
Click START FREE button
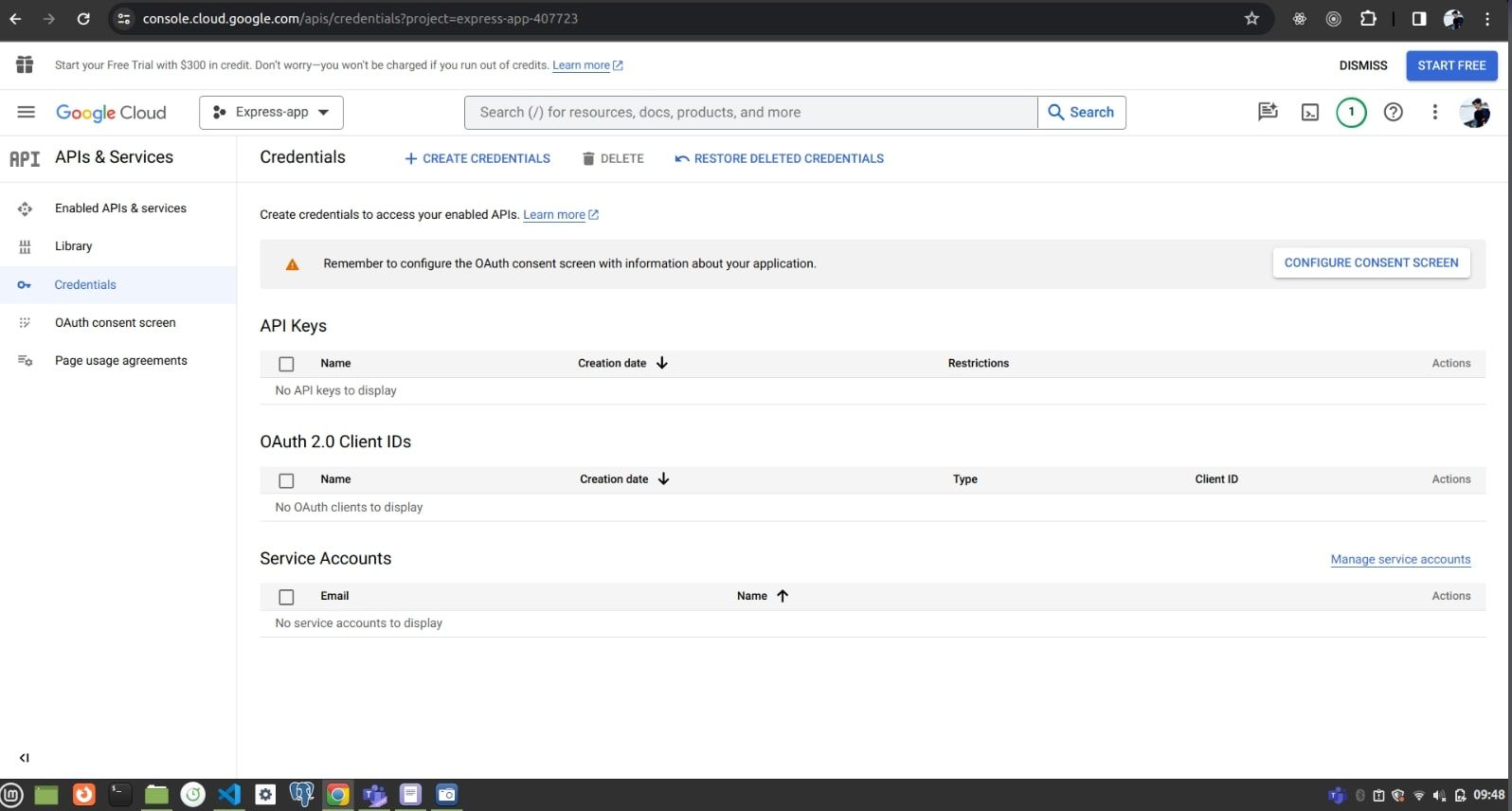[1451, 65]
